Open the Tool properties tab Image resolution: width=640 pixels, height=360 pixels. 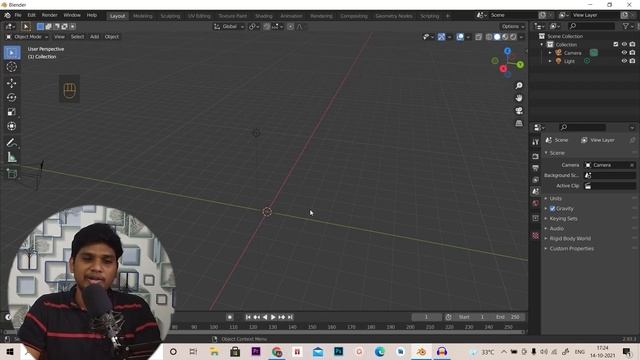536,142
